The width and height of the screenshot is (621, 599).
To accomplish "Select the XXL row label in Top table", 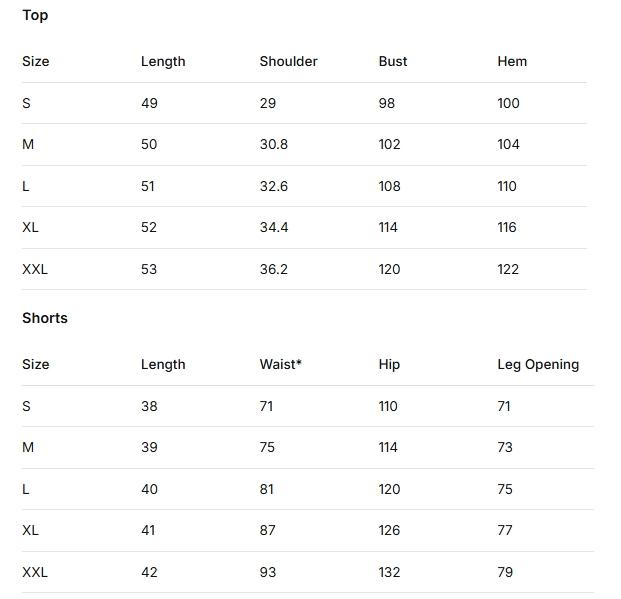I will [35, 269].
